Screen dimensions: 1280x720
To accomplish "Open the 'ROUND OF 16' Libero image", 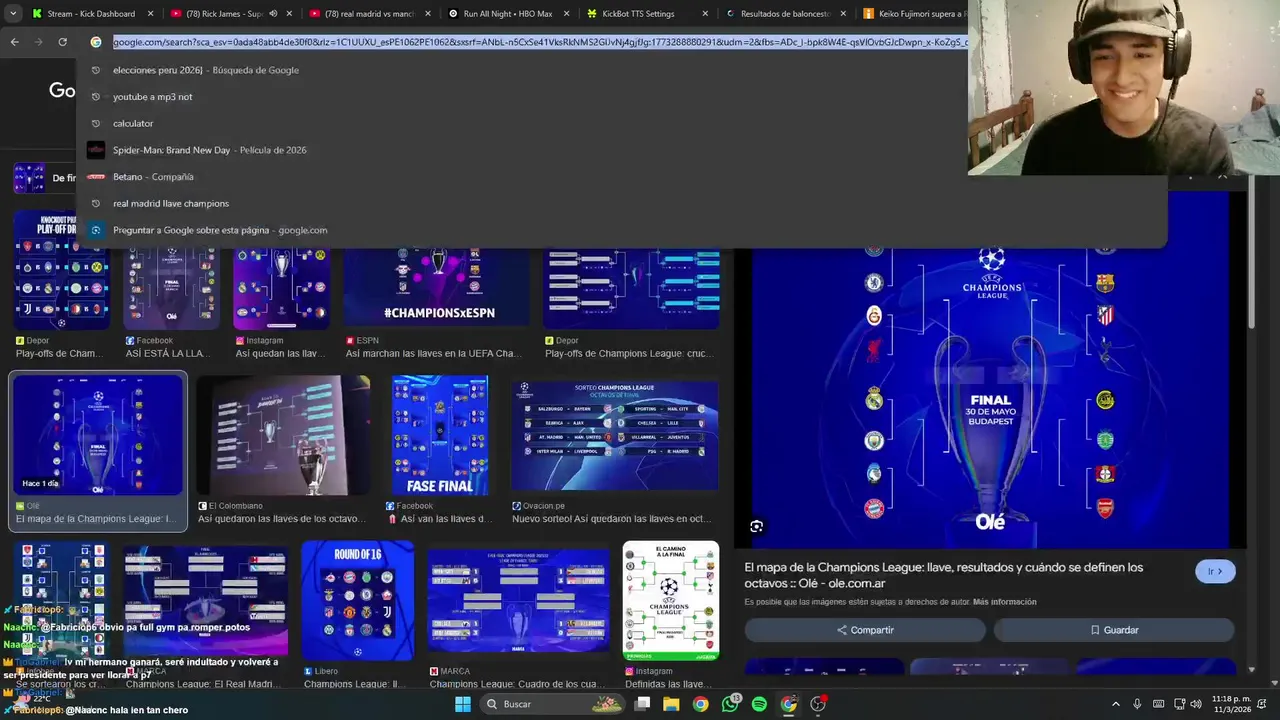I will click(x=357, y=601).
